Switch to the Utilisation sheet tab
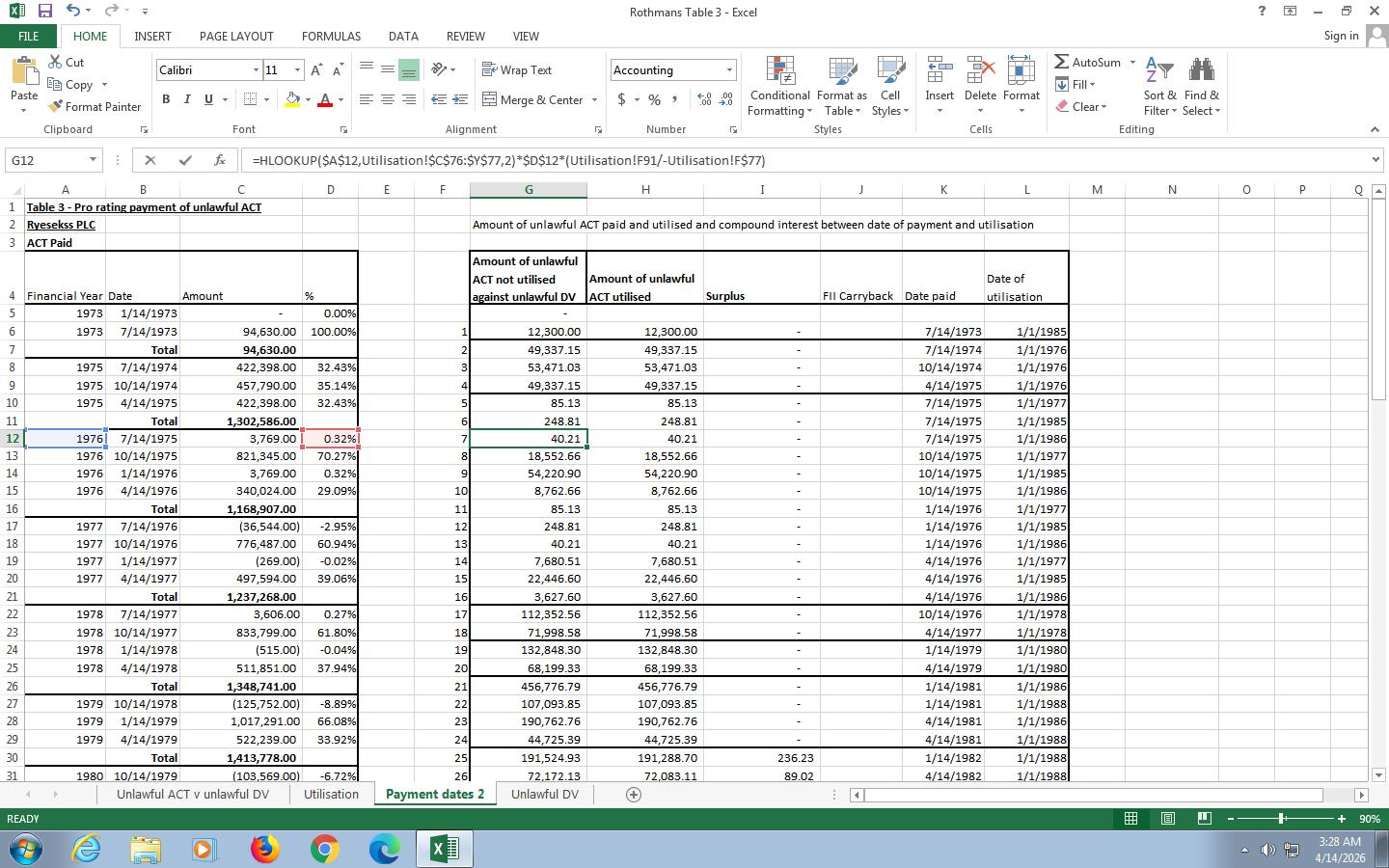 pos(331,795)
